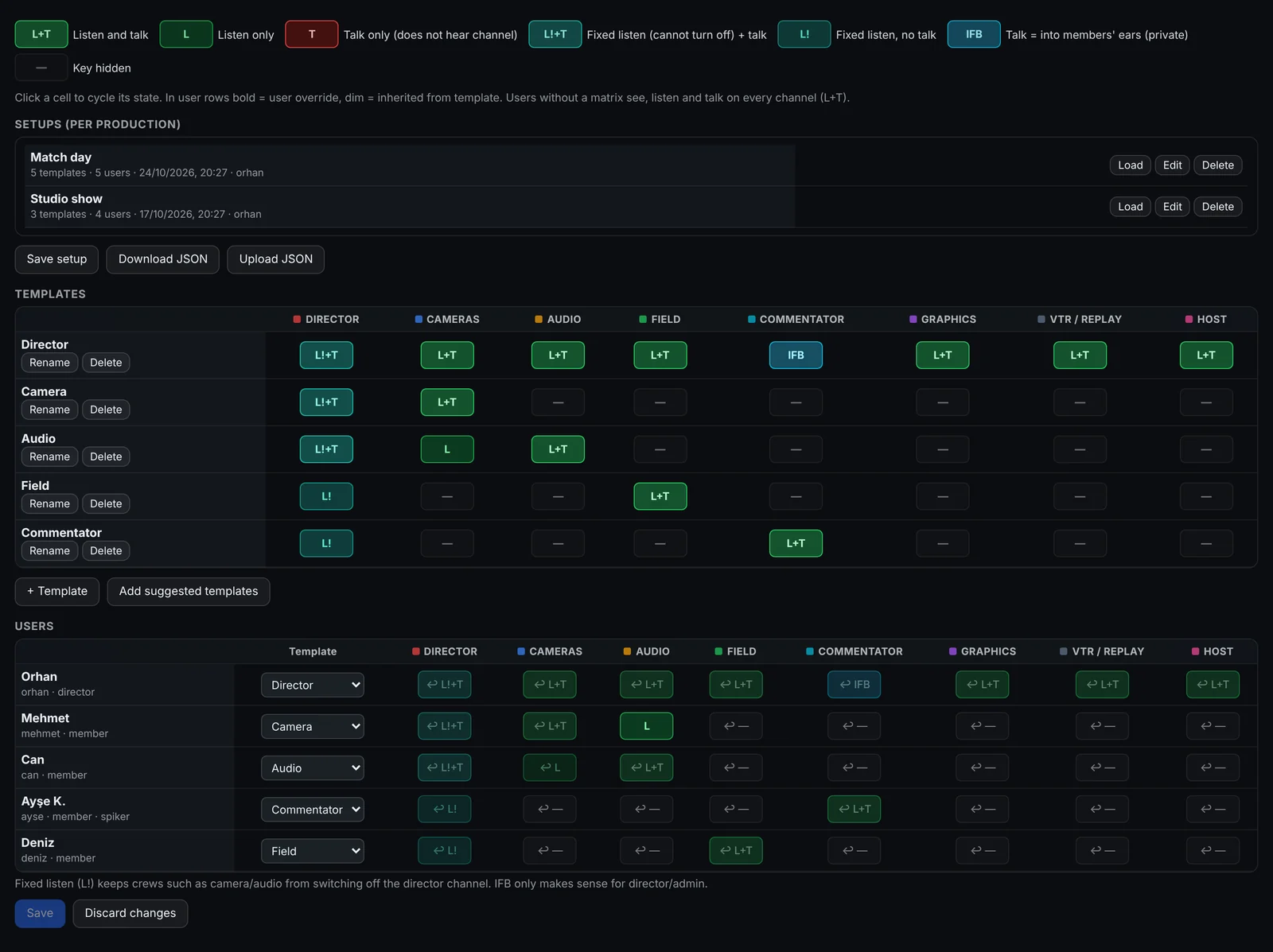Viewport: 1273px width, 952px height.
Task: Open Ayşe K.'s Commentator template dropdown
Action: [313, 810]
